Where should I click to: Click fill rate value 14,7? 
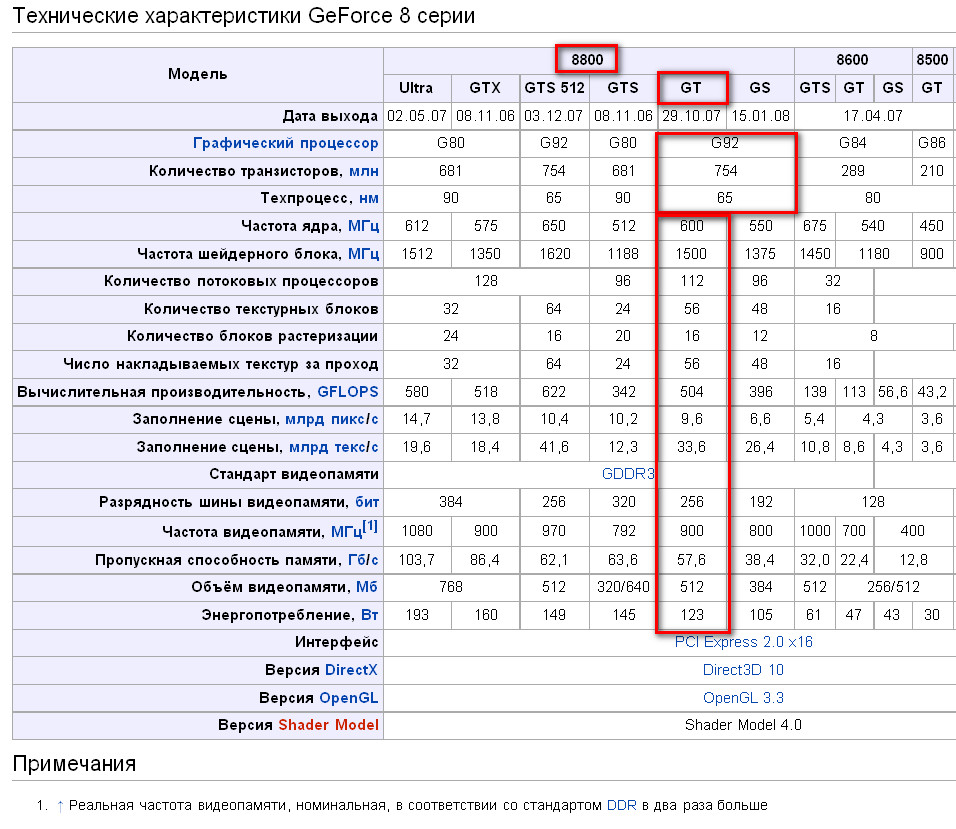point(417,420)
